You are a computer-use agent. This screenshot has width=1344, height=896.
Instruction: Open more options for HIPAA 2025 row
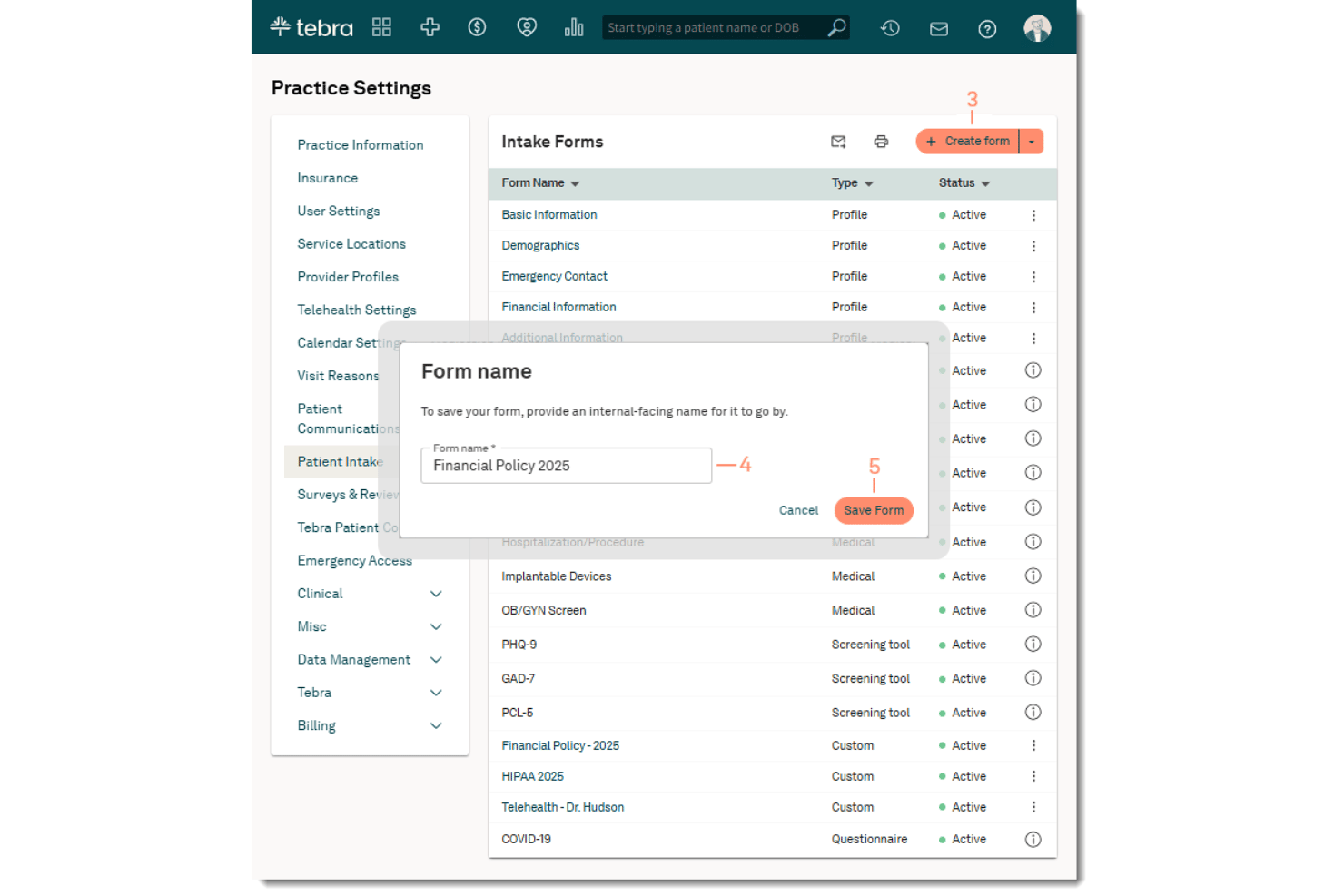coord(1033,776)
